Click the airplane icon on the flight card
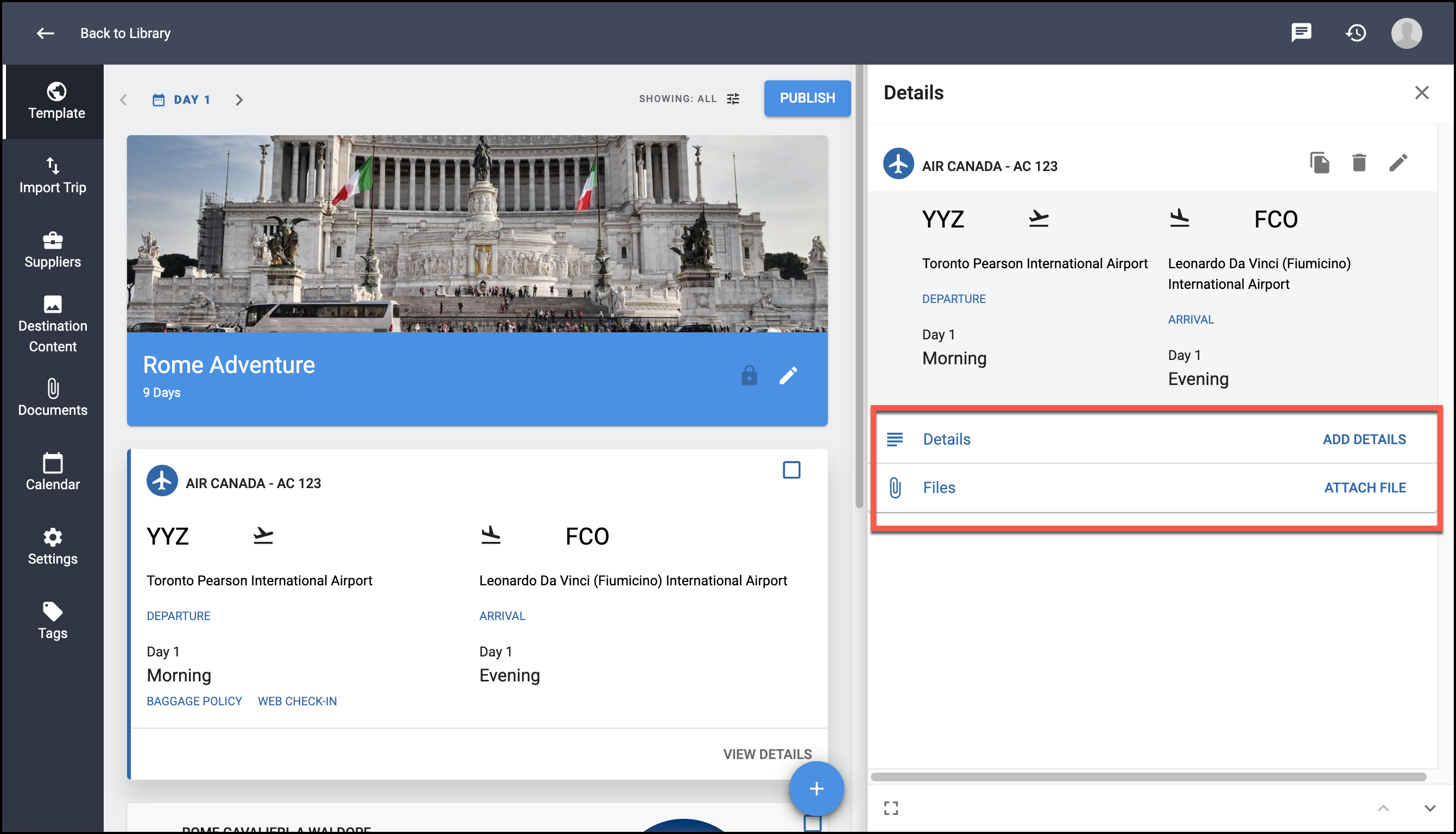1456x834 pixels. pyautogui.click(x=162, y=481)
